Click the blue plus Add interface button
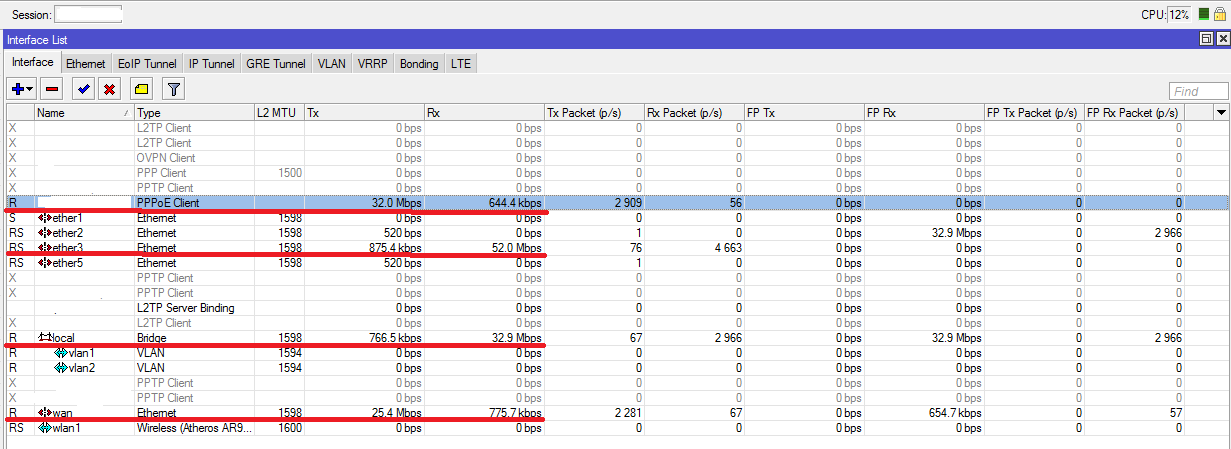 (17, 89)
